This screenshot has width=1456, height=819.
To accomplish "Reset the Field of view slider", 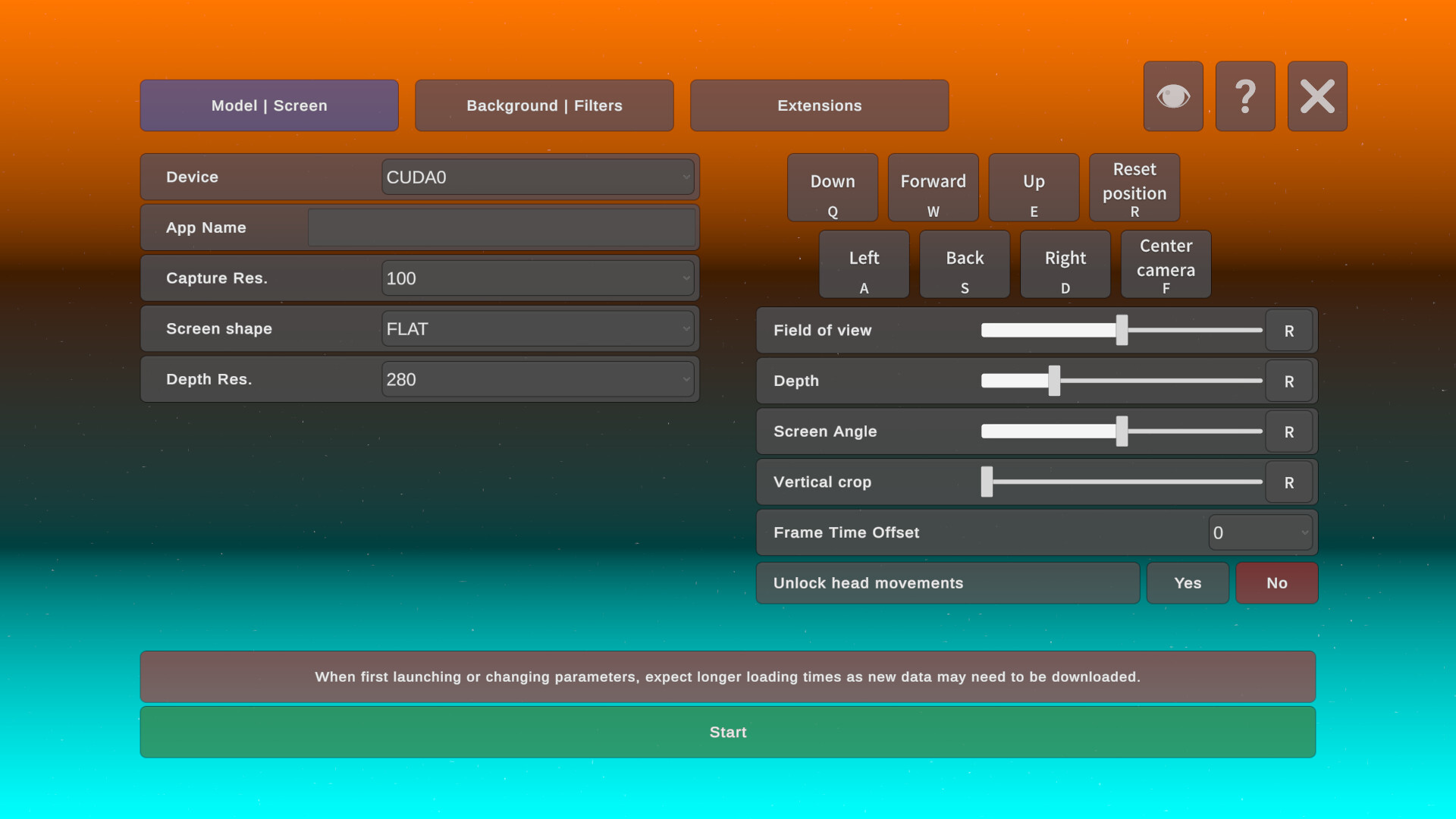I will [1288, 330].
